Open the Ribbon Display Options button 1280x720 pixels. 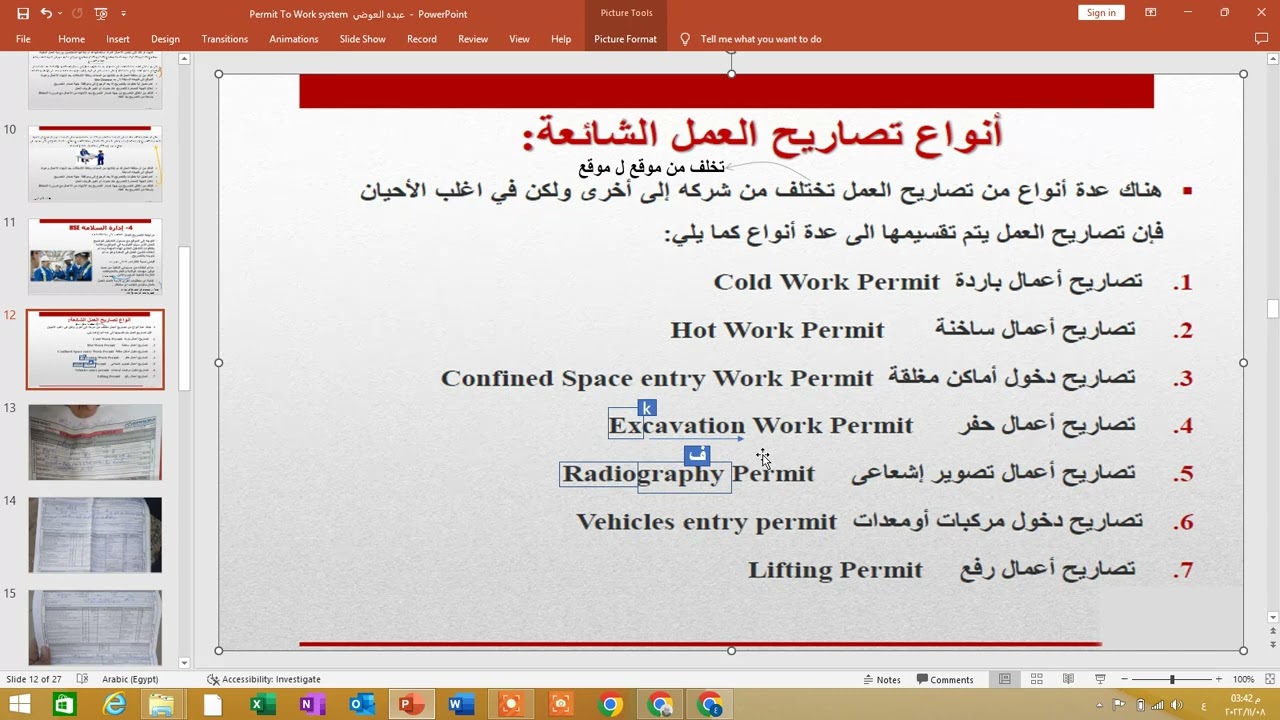(x=1151, y=13)
